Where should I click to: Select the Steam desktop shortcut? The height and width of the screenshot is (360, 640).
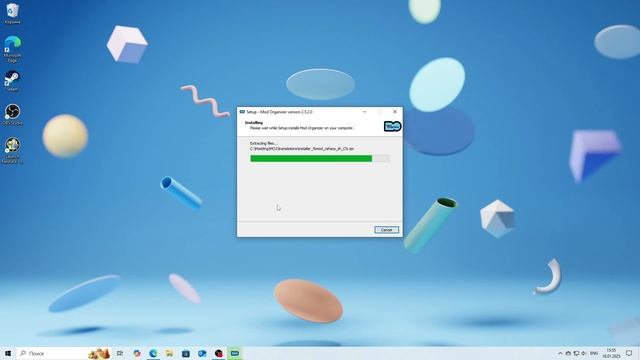tap(12, 81)
